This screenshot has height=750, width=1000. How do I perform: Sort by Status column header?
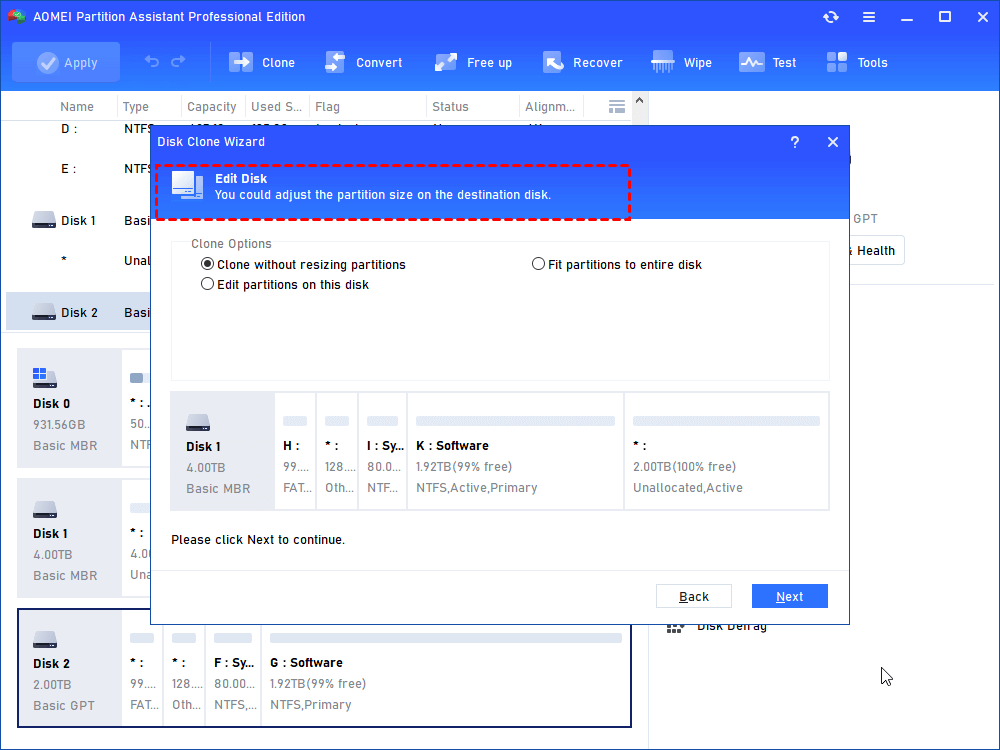(x=450, y=107)
